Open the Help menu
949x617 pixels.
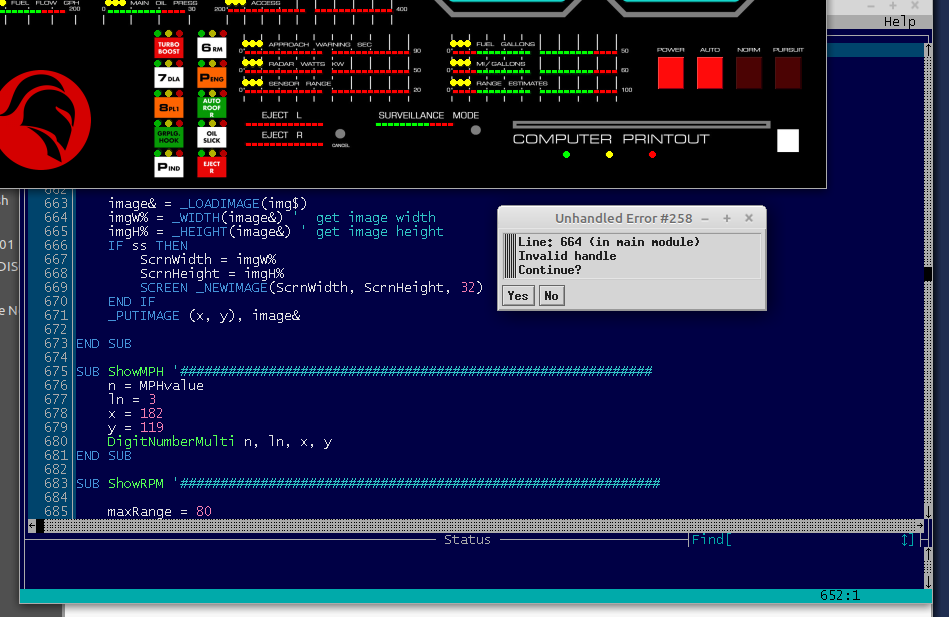click(x=899, y=21)
